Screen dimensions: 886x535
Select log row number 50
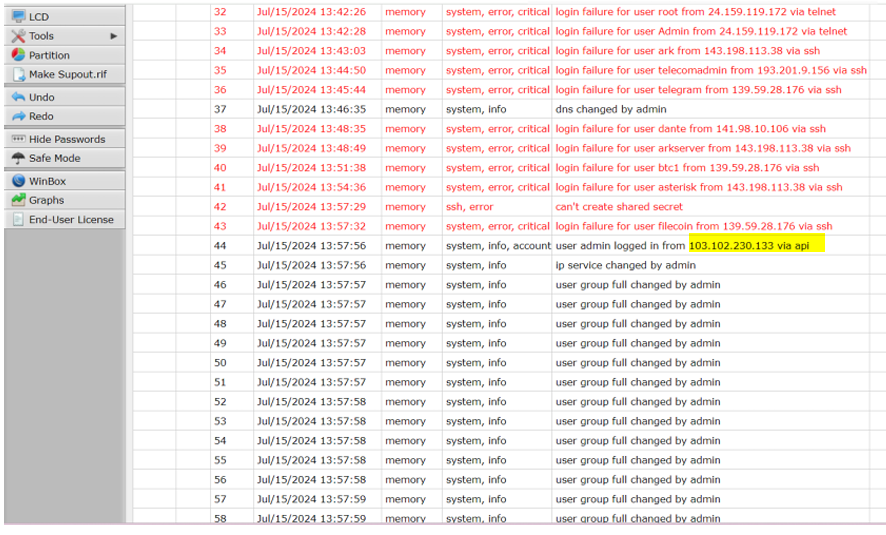point(220,362)
